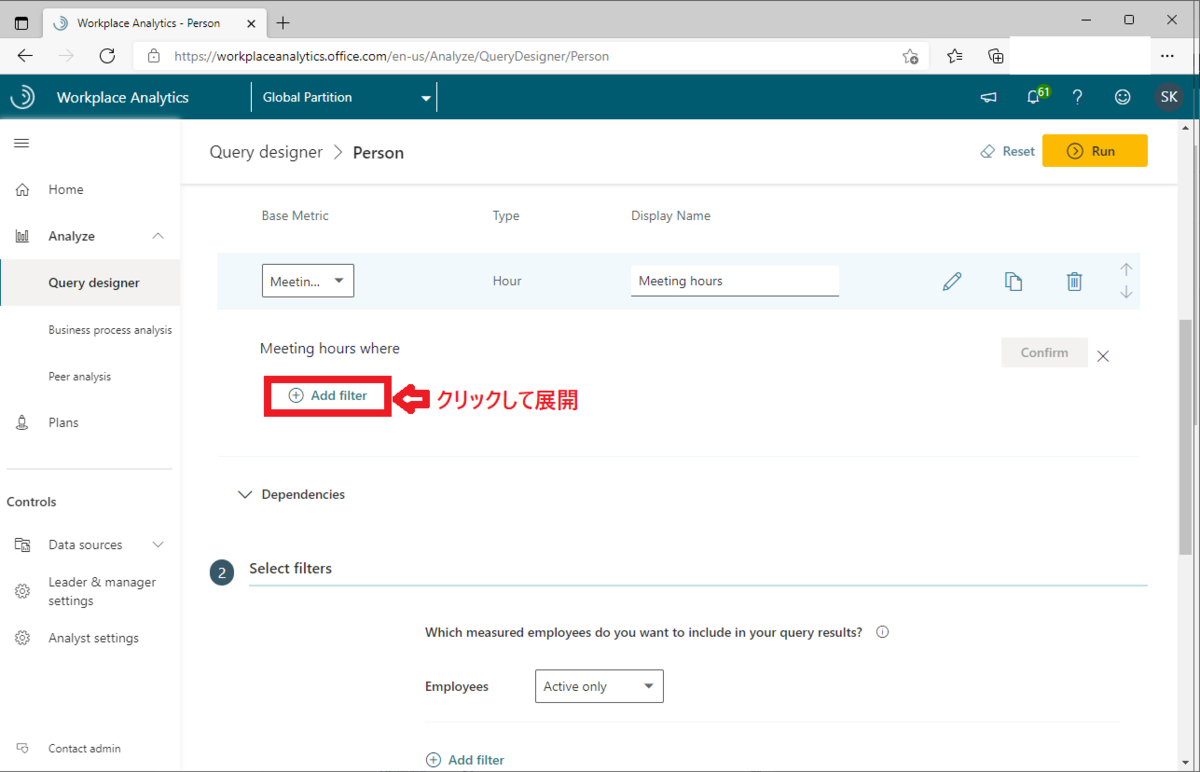Close the Meeting hours filter panel X

[x=1103, y=356]
